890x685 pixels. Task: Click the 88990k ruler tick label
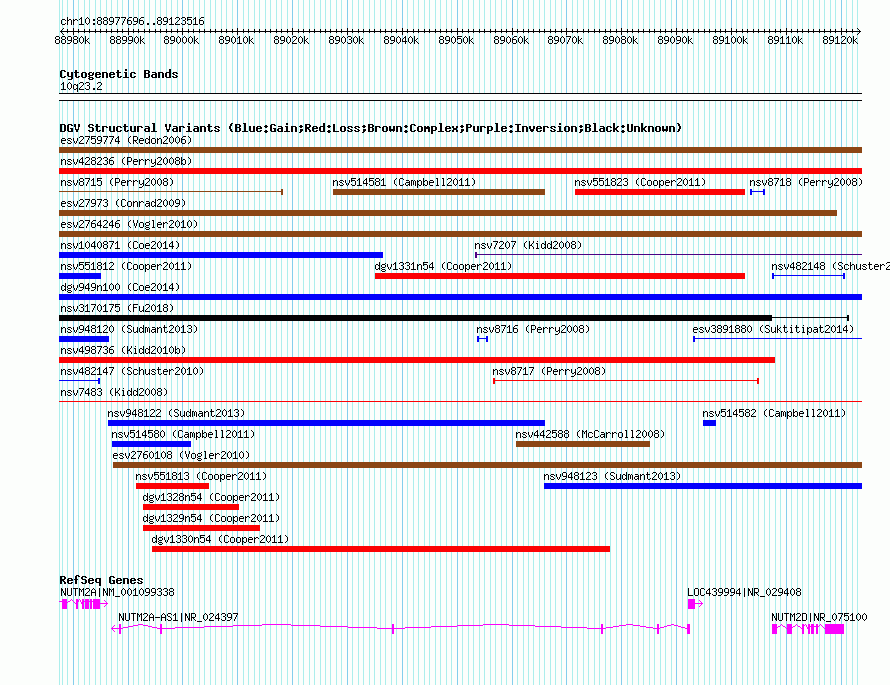(x=127, y=40)
